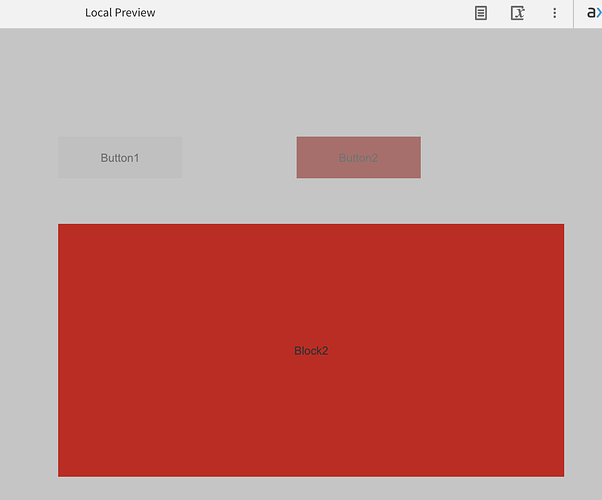The height and width of the screenshot is (500, 602).
Task: Click the left edge of Button2
Action: pyautogui.click(x=299, y=158)
